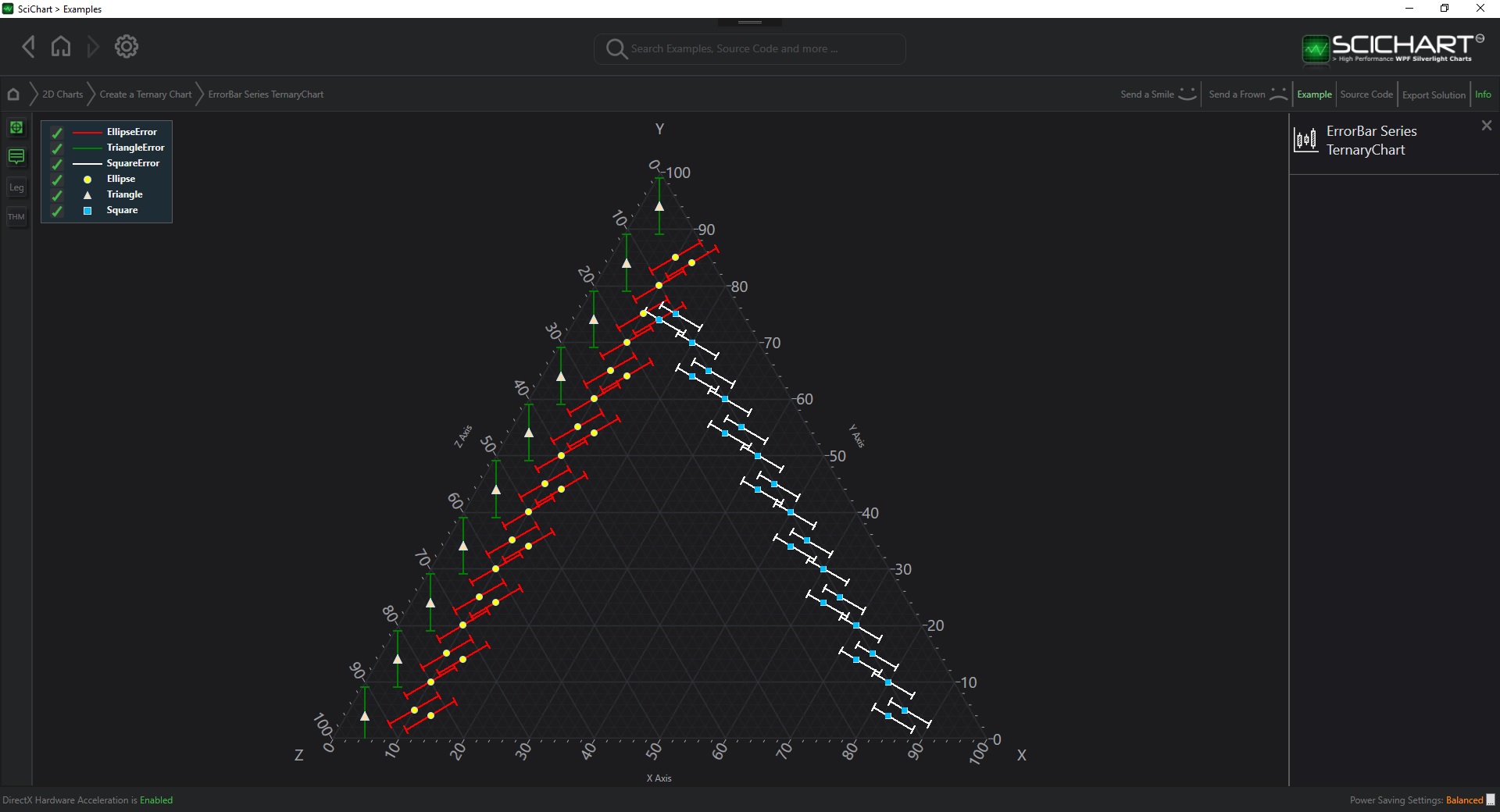This screenshot has height=812, width=1500.
Task: Click the Send a Smile face
Action: tap(1187, 94)
